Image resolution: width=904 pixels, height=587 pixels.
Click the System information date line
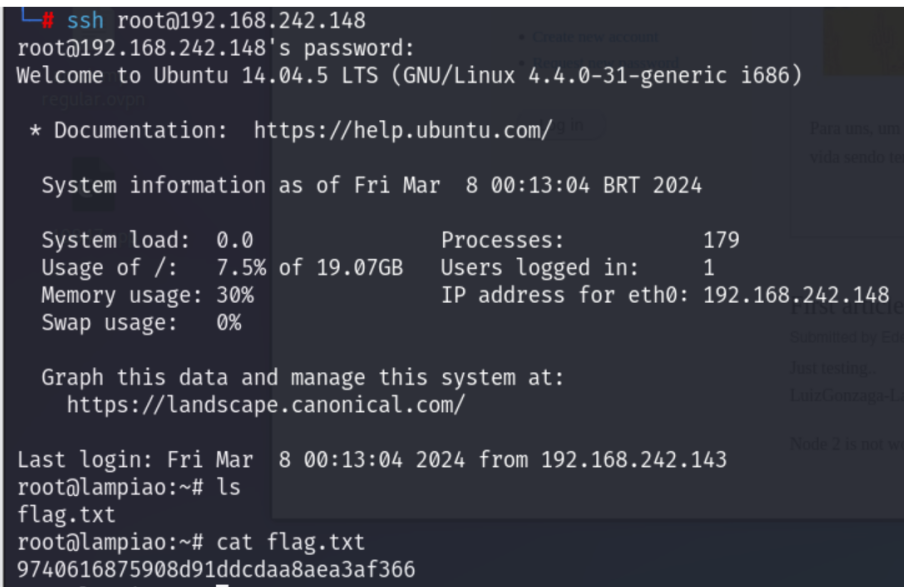[371, 185]
